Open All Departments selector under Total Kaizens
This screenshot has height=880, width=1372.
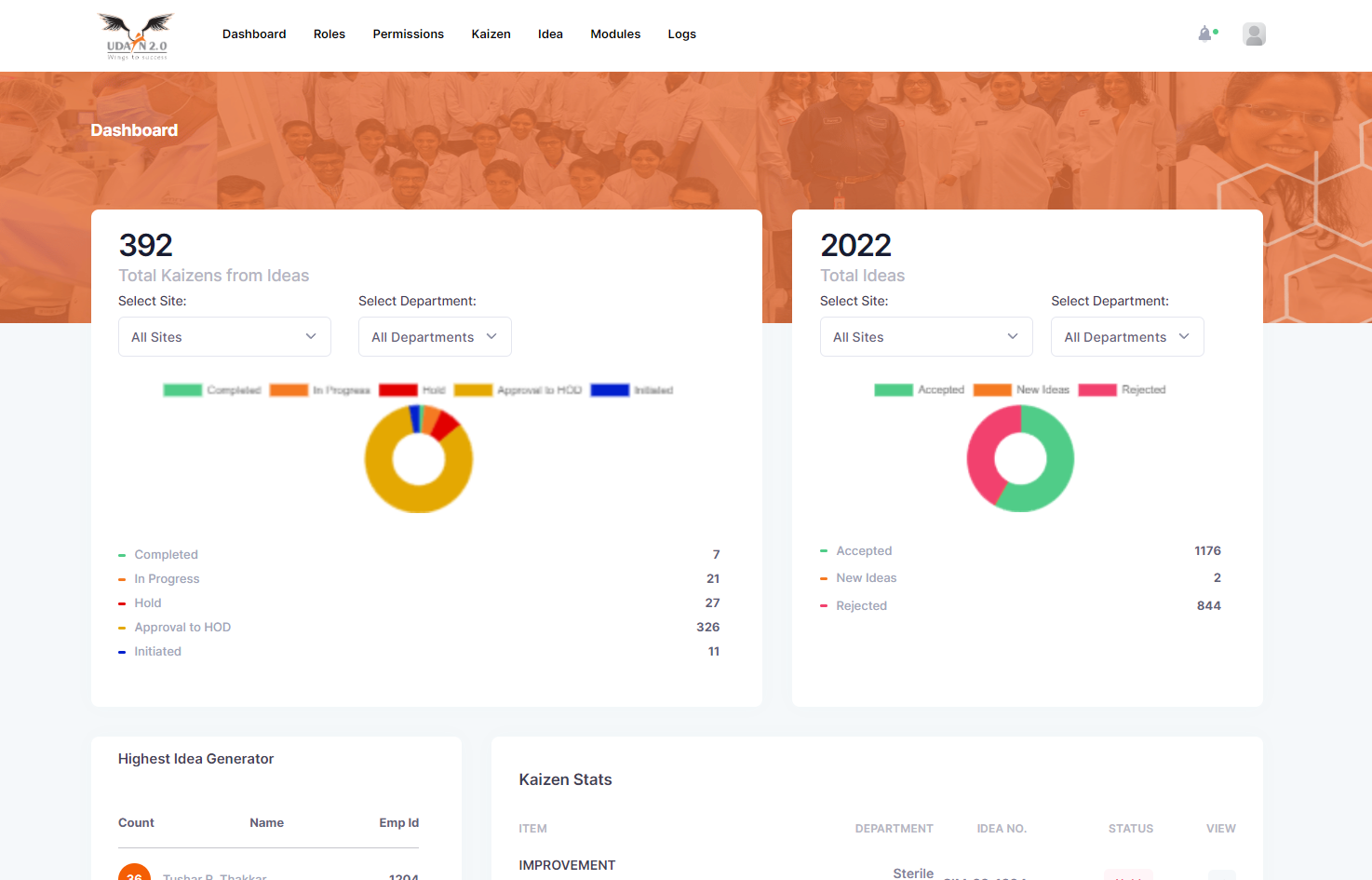click(x=435, y=336)
